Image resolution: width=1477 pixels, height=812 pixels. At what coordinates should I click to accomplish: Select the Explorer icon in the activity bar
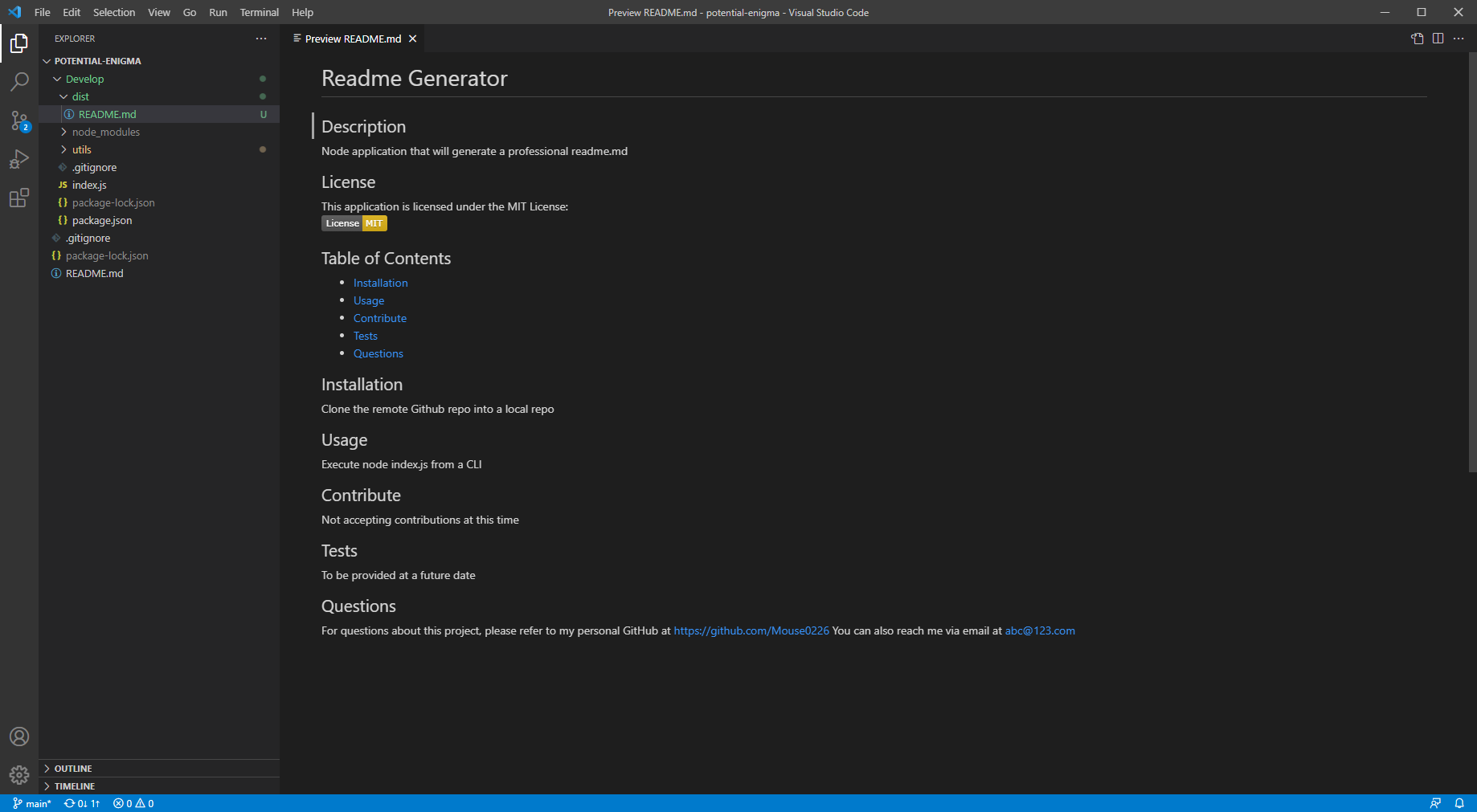(19, 43)
